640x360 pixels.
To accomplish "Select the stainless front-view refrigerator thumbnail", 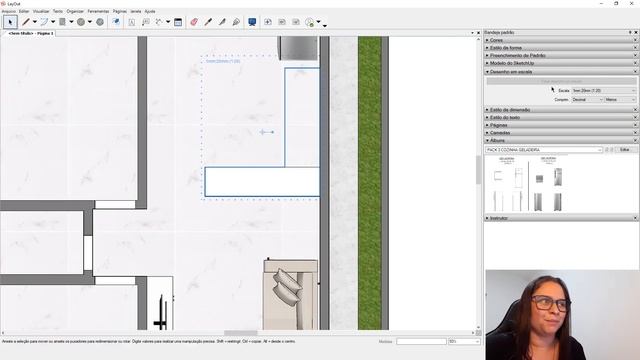I will [558, 177].
